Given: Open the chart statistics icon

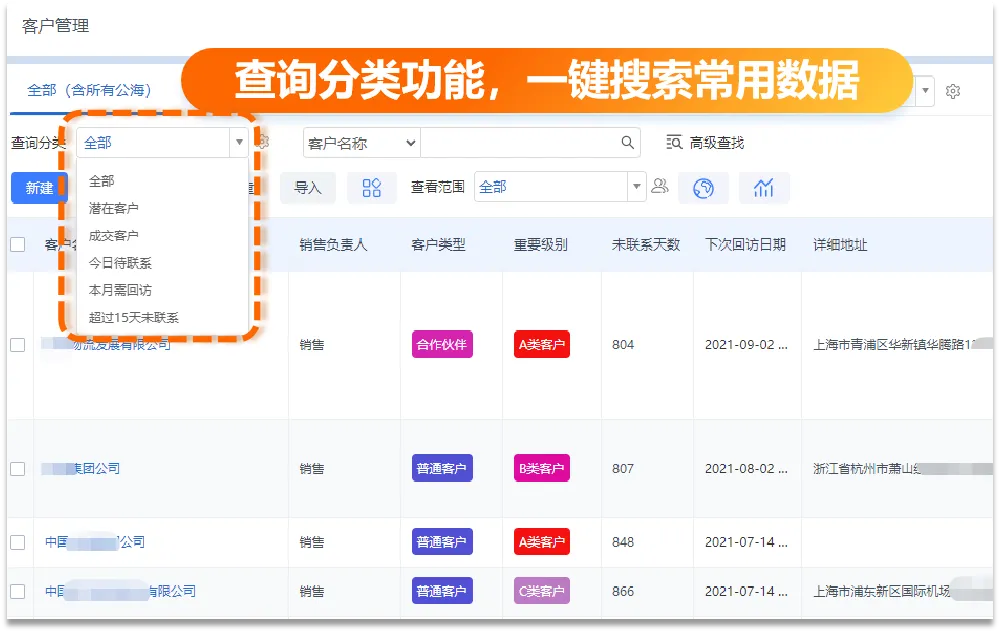Looking at the screenshot, I should (764, 188).
